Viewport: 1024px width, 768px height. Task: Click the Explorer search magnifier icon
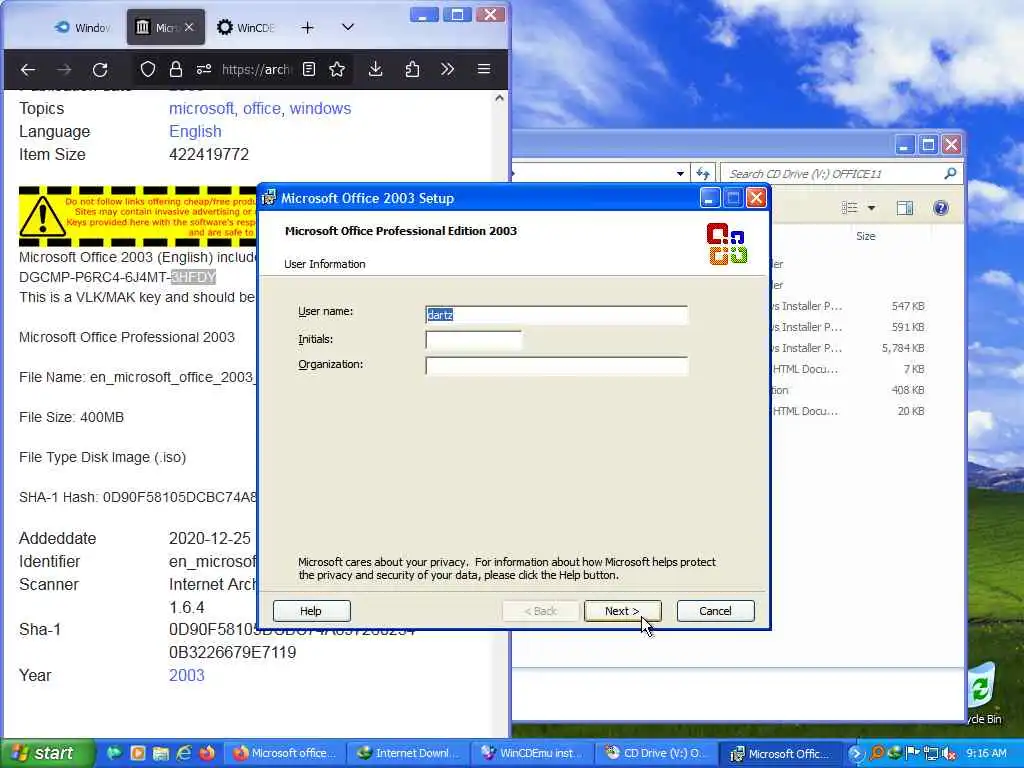(950, 173)
